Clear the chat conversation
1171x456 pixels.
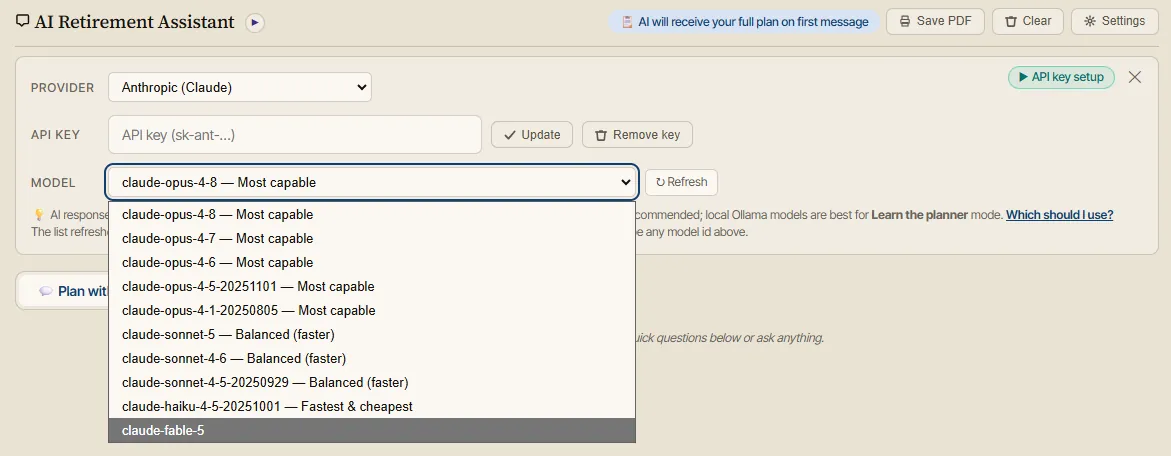[1028, 21]
